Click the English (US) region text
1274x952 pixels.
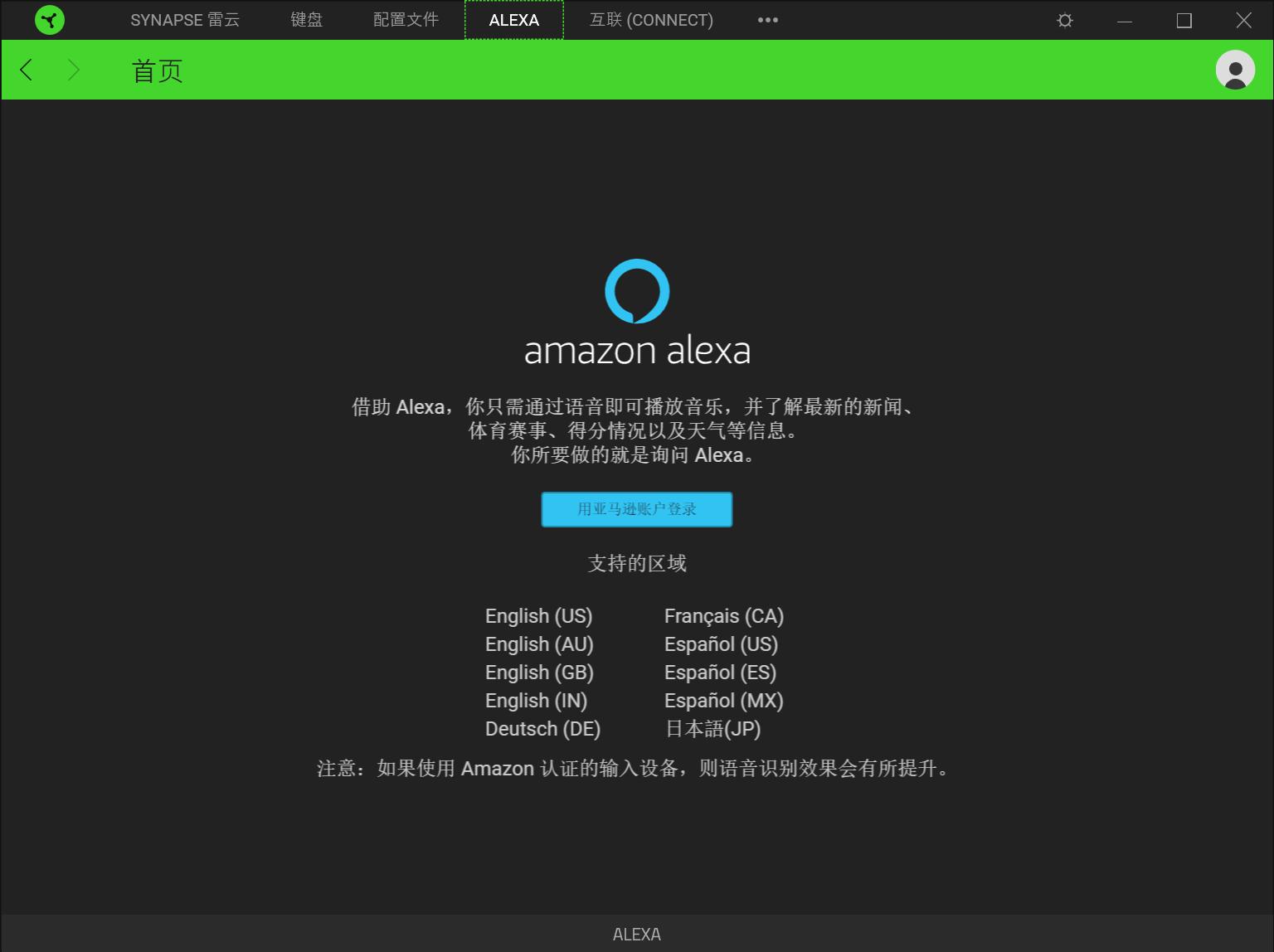click(539, 616)
